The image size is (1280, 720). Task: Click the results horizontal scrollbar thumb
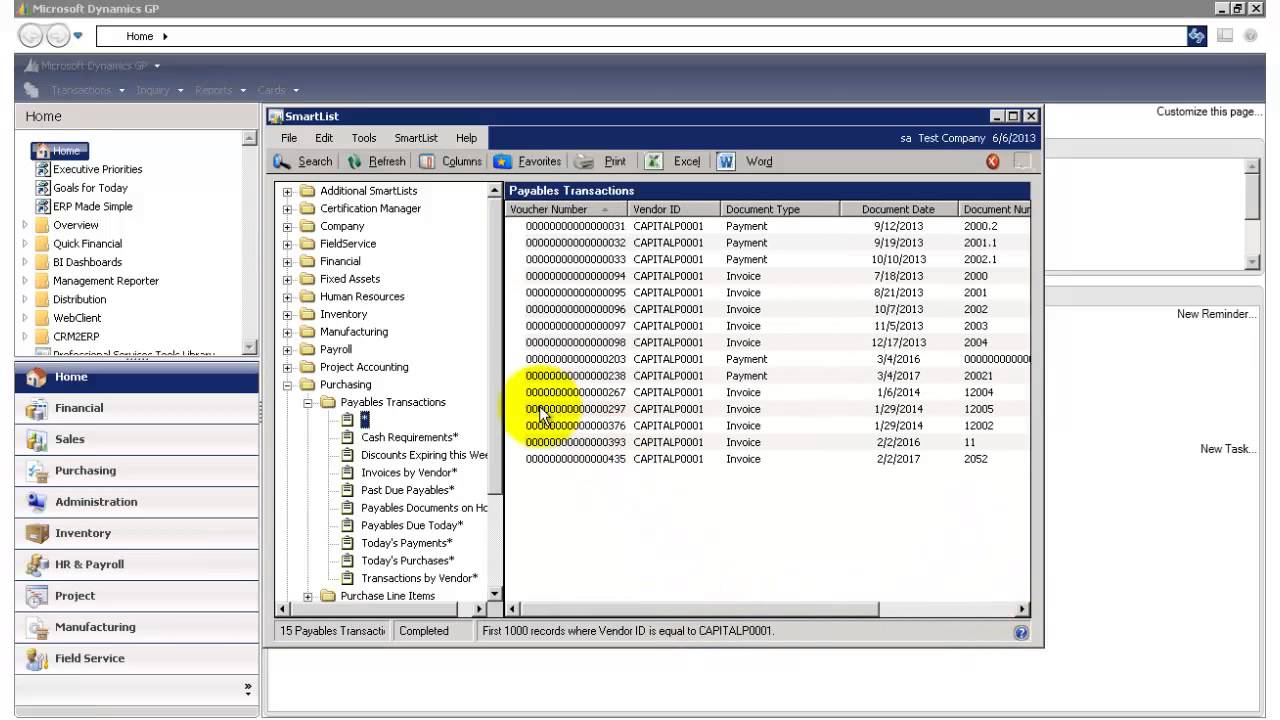pos(700,609)
